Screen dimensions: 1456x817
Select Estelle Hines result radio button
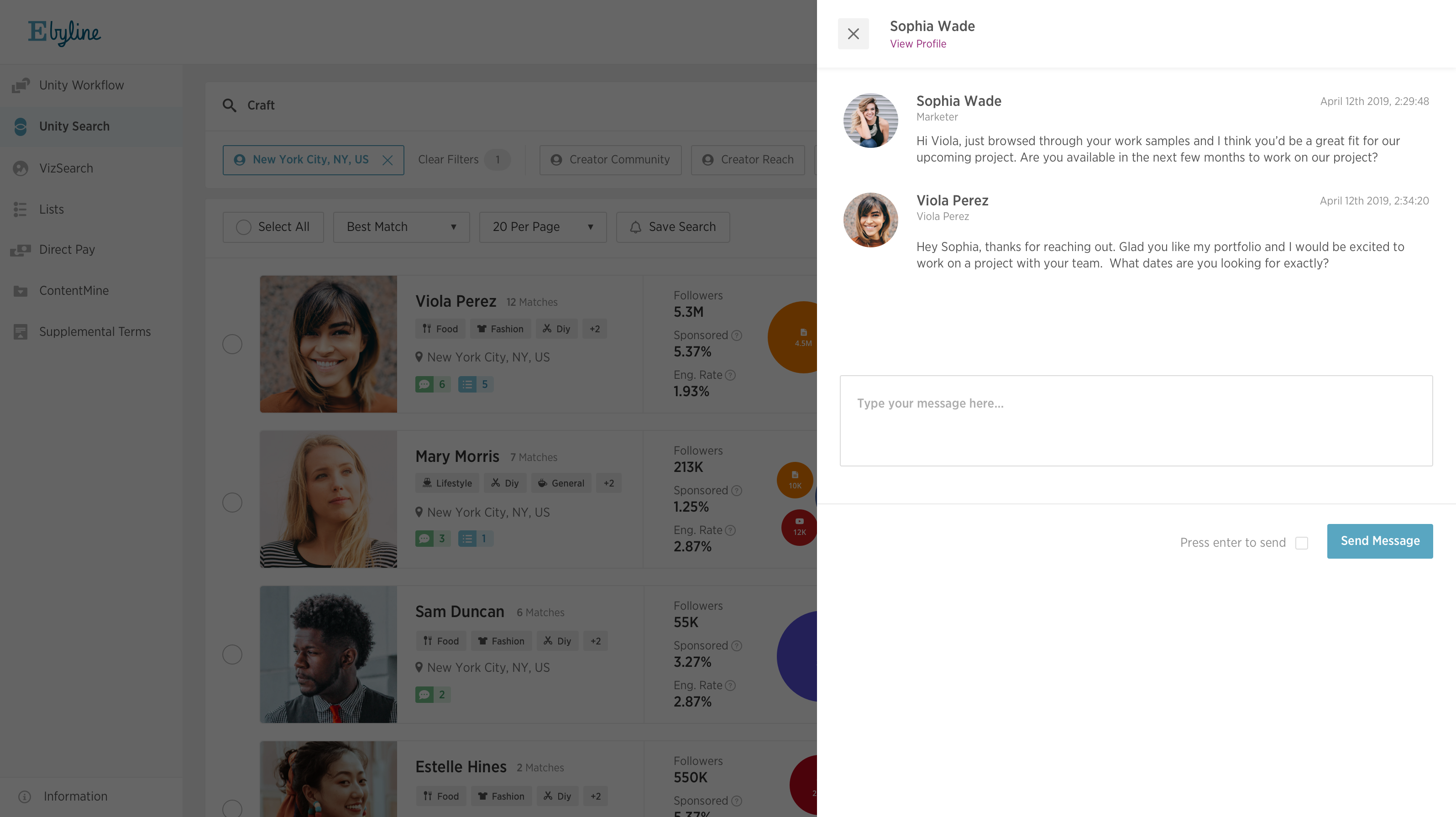tap(232, 808)
